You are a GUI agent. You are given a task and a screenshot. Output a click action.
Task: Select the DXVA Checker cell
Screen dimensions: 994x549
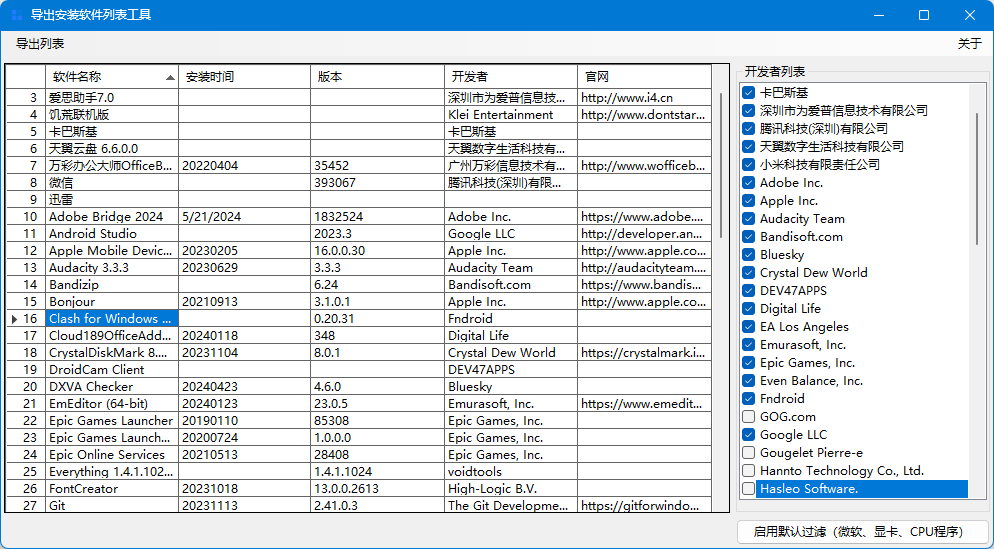point(112,387)
